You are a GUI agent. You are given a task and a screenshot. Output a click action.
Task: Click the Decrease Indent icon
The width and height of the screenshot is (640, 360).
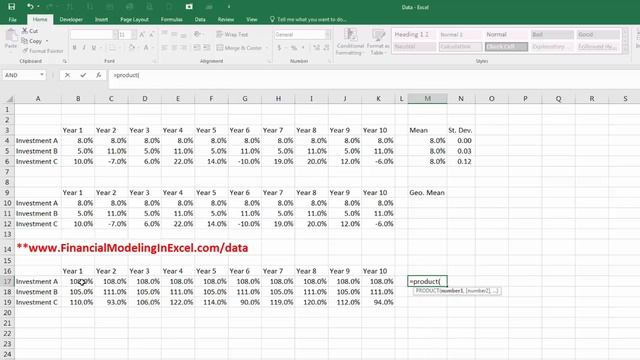click(197, 48)
